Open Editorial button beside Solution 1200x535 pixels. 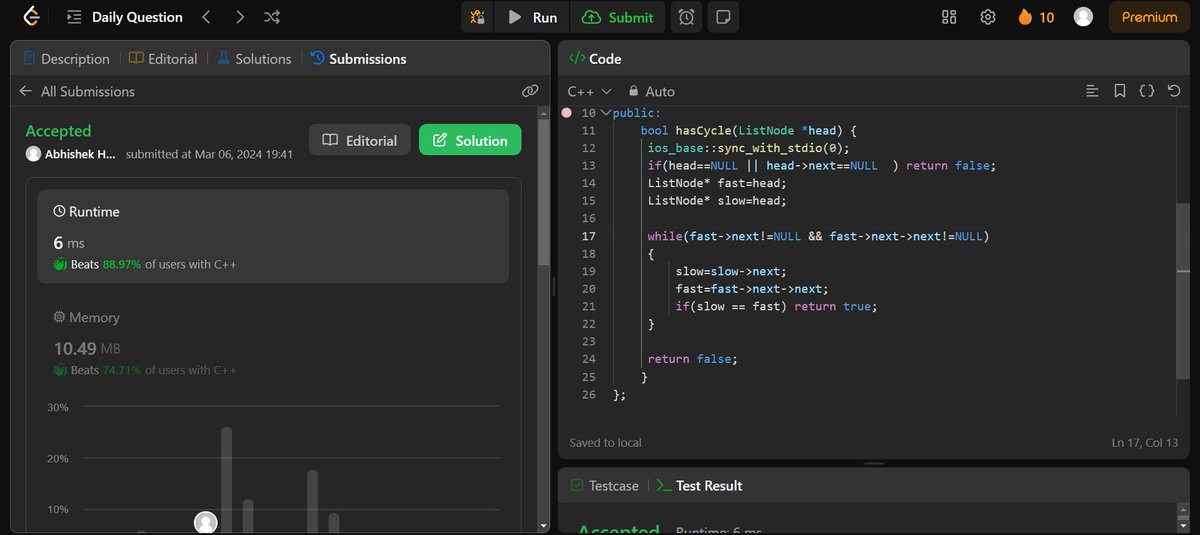(x=360, y=141)
